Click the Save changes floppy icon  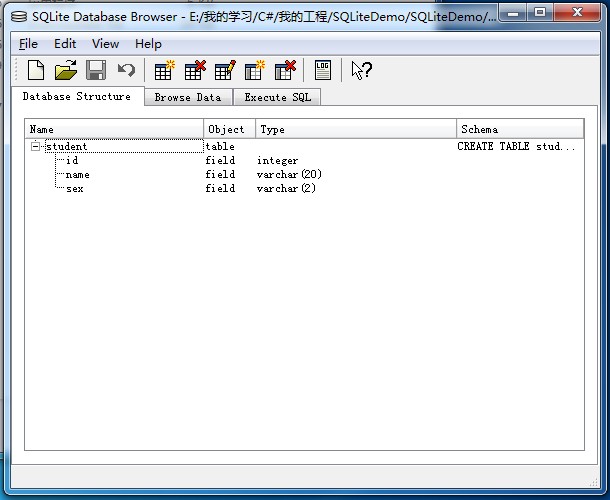tap(96, 70)
